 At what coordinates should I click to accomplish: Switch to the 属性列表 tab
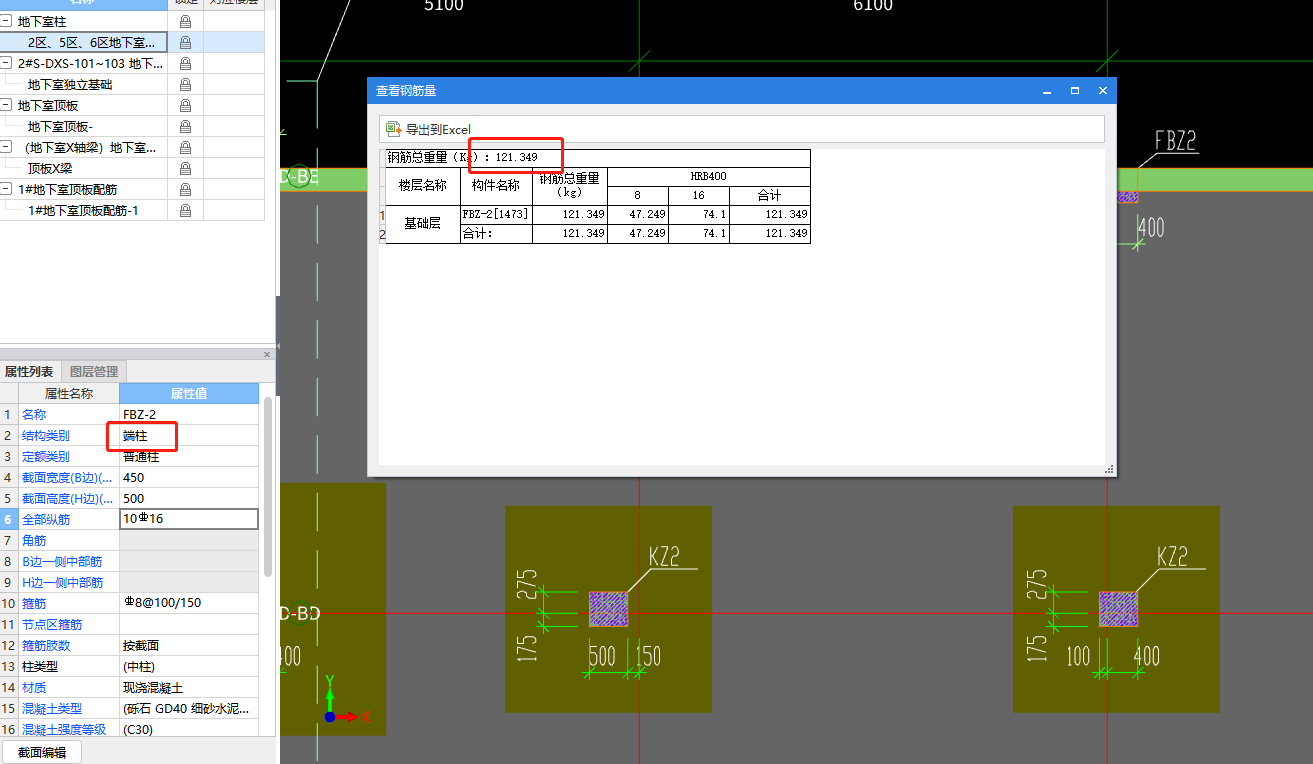tap(29, 371)
